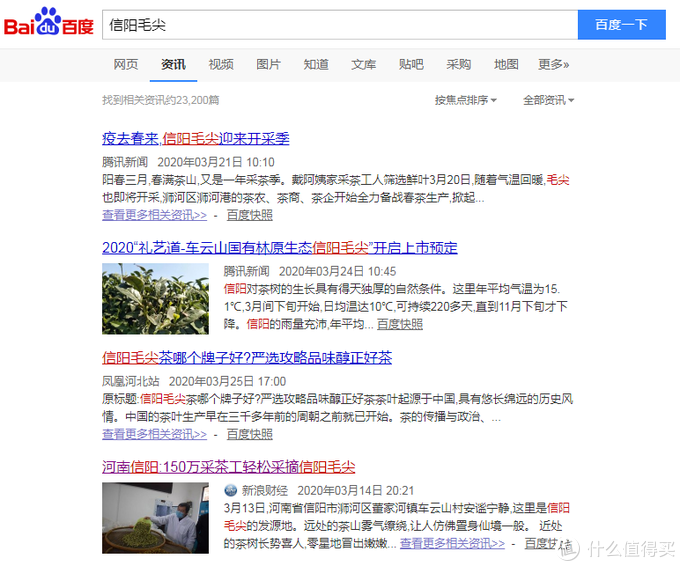
Task: Open the 地图 tab
Action: point(506,65)
